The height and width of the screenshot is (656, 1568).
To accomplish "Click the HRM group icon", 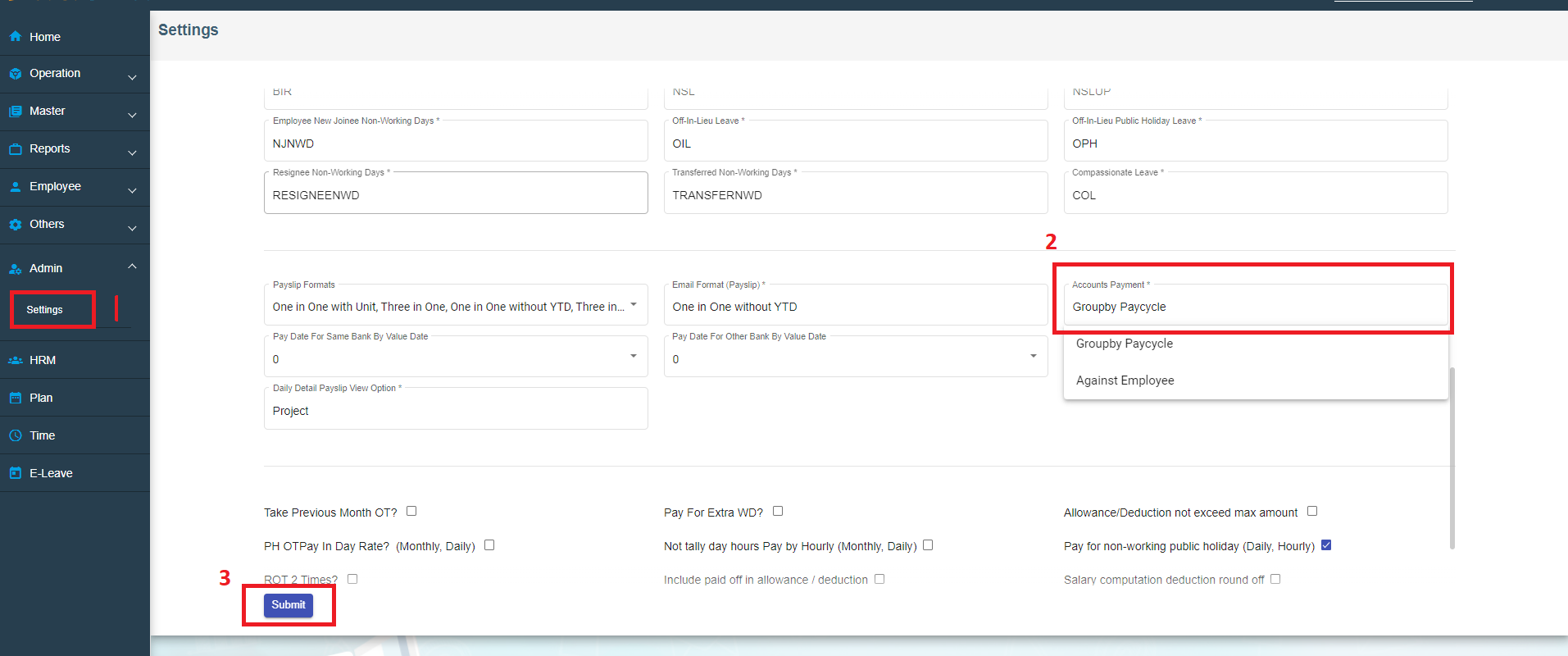I will 15,361.
